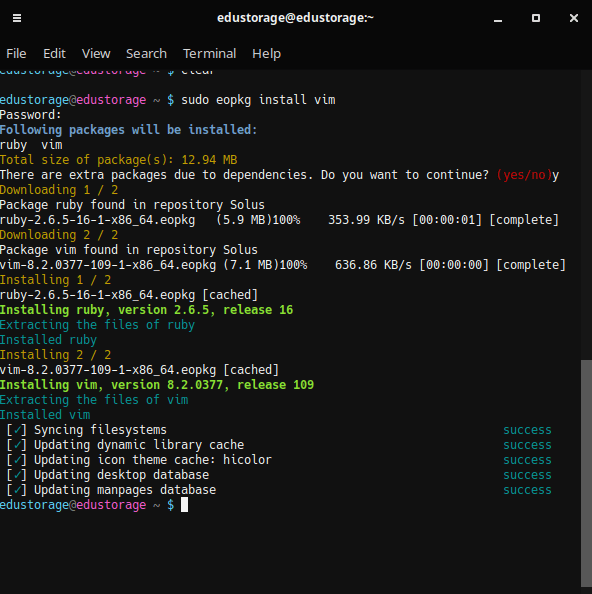592x594 pixels.
Task: Click 'vim-8.2.0377-109-1-x86_64.eopkg [cached]' line
Action: tap(139, 370)
